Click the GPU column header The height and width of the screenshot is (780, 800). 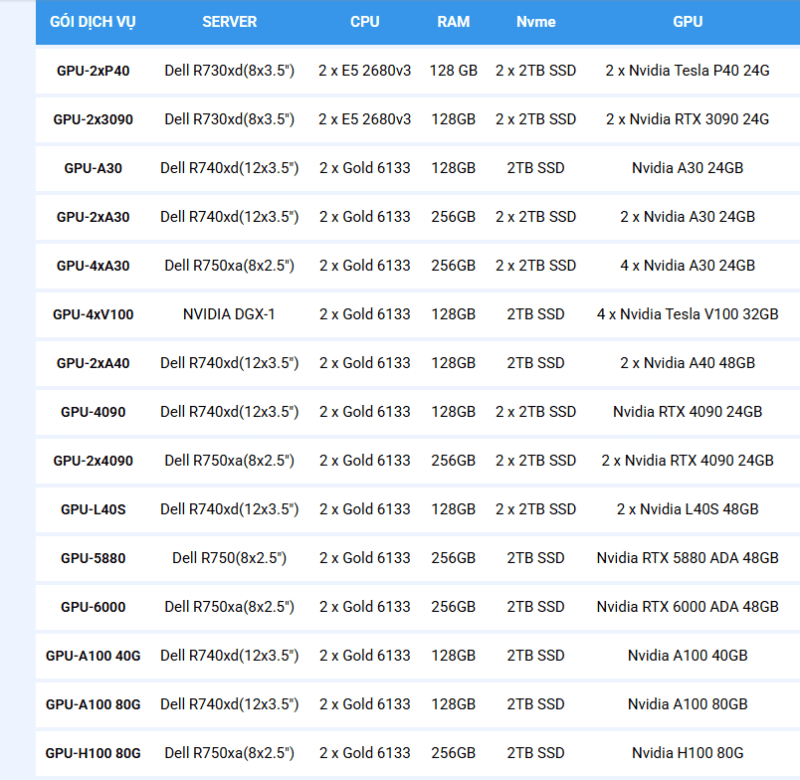pos(688,22)
